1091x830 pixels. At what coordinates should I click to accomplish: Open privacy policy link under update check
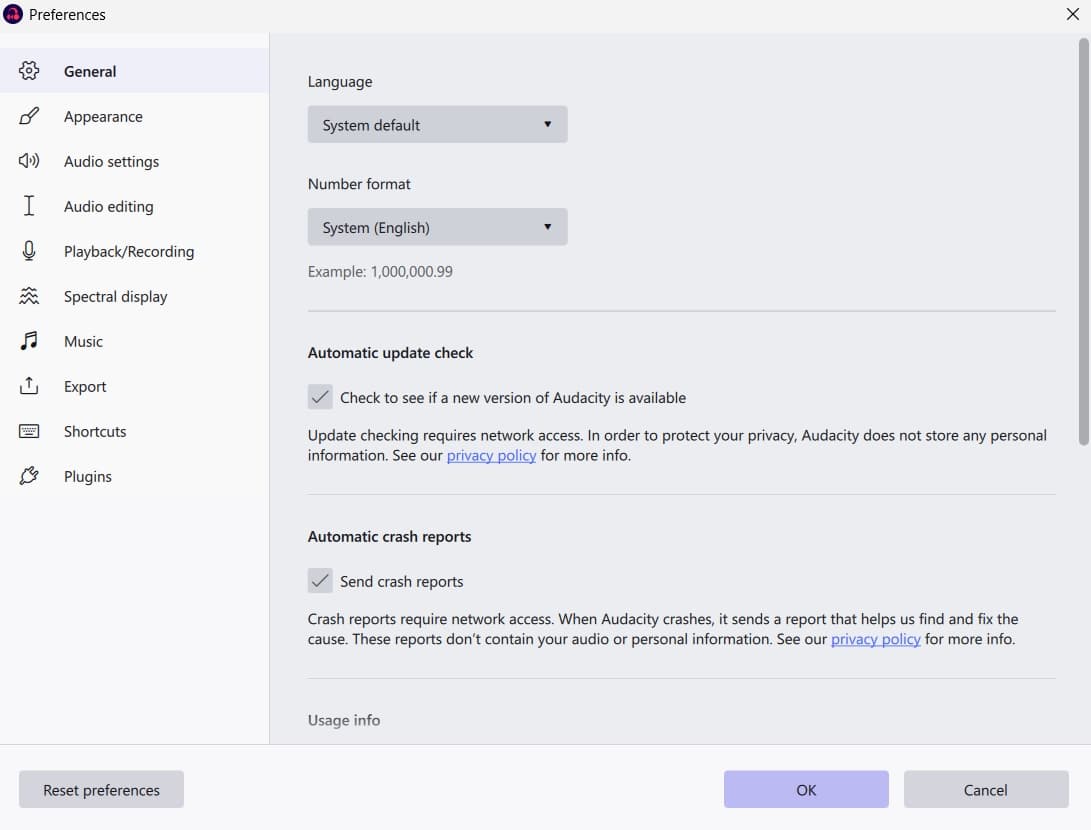click(x=491, y=456)
